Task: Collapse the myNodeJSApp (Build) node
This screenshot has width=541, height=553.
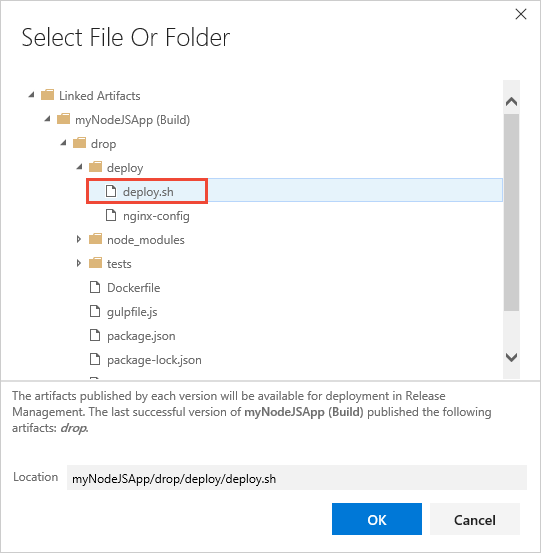Action: coord(48,119)
